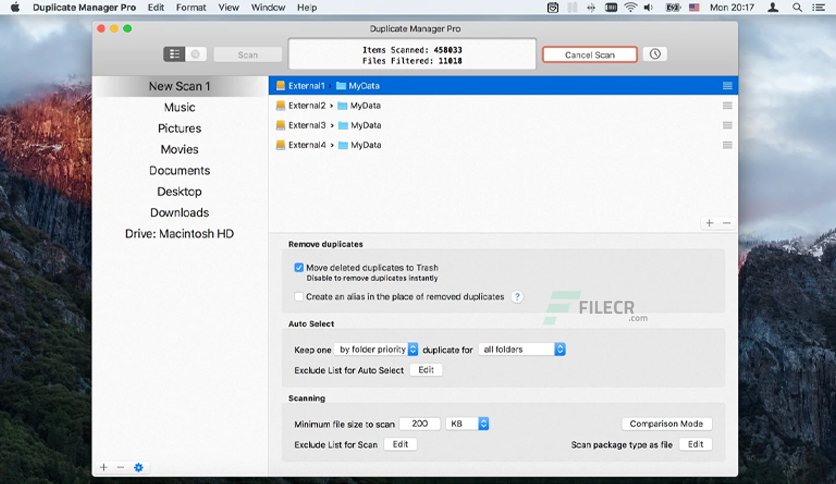The image size is (836, 484).
Task: Click MyData folder icon in External2 row
Action: pos(343,106)
